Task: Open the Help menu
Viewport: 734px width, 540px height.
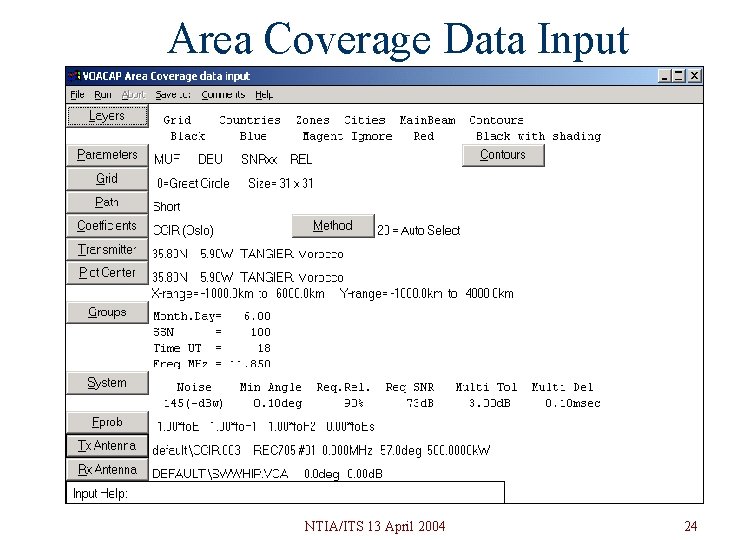Action: click(x=264, y=95)
